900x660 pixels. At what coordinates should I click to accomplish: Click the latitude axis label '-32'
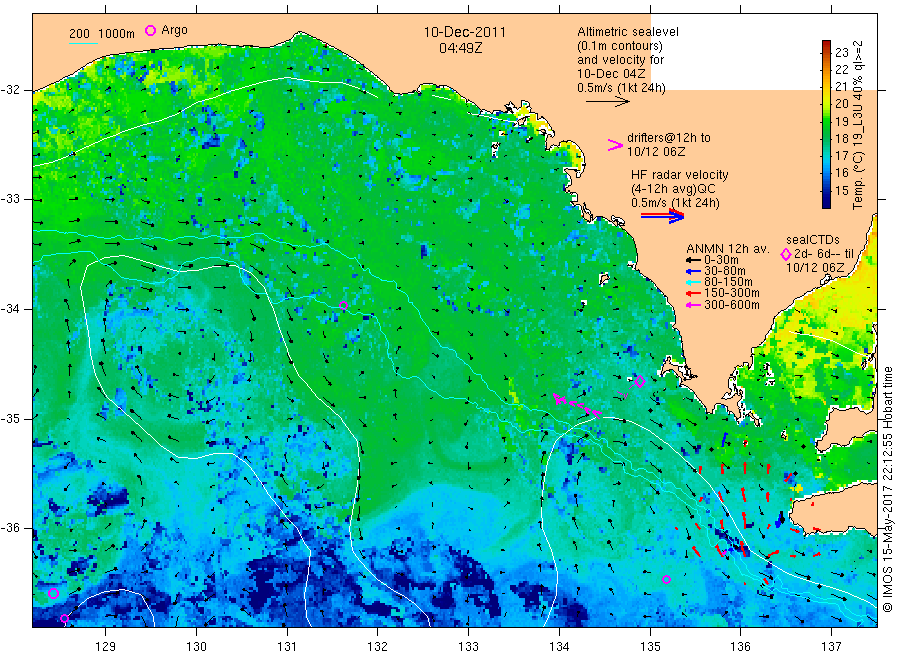click(10, 90)
